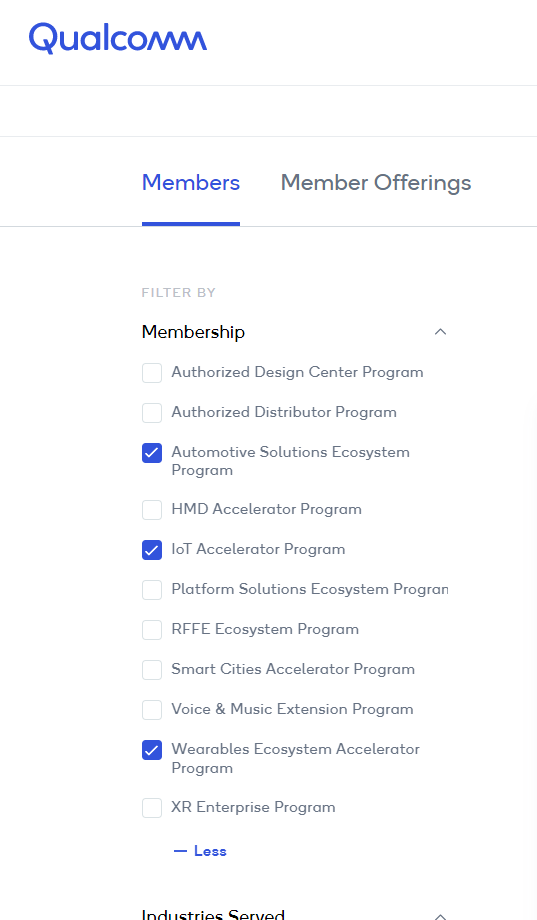Switch to the Members tab
The width and height of the screenshot is (537, 920).
(x=191, y=182)
